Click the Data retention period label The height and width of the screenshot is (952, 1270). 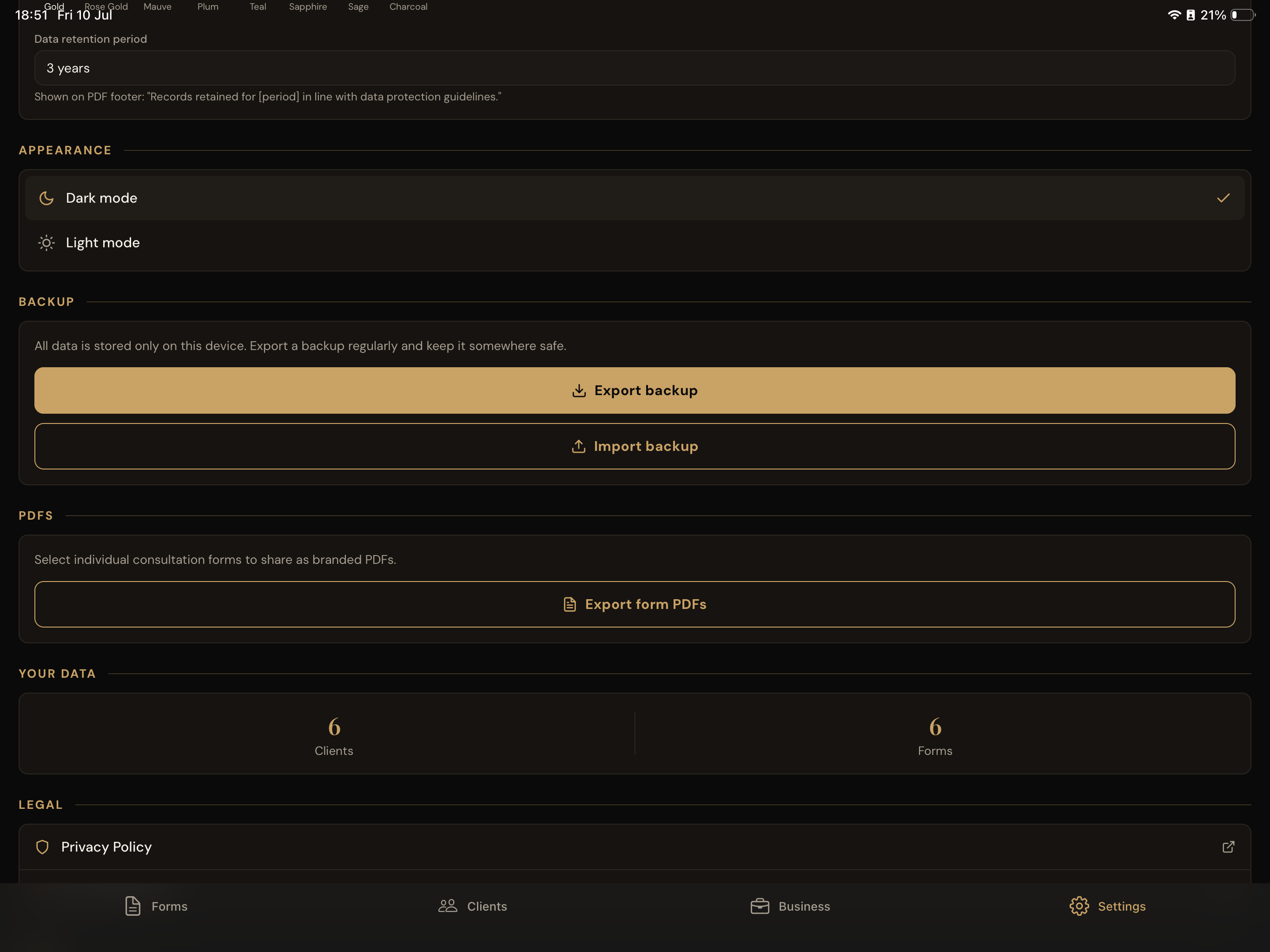click(x=91, y=39)
